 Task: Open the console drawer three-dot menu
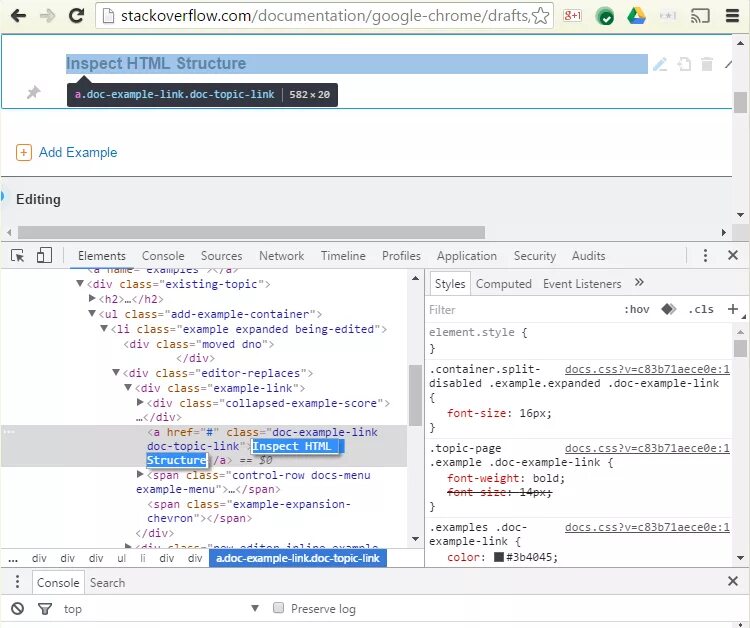17,581
